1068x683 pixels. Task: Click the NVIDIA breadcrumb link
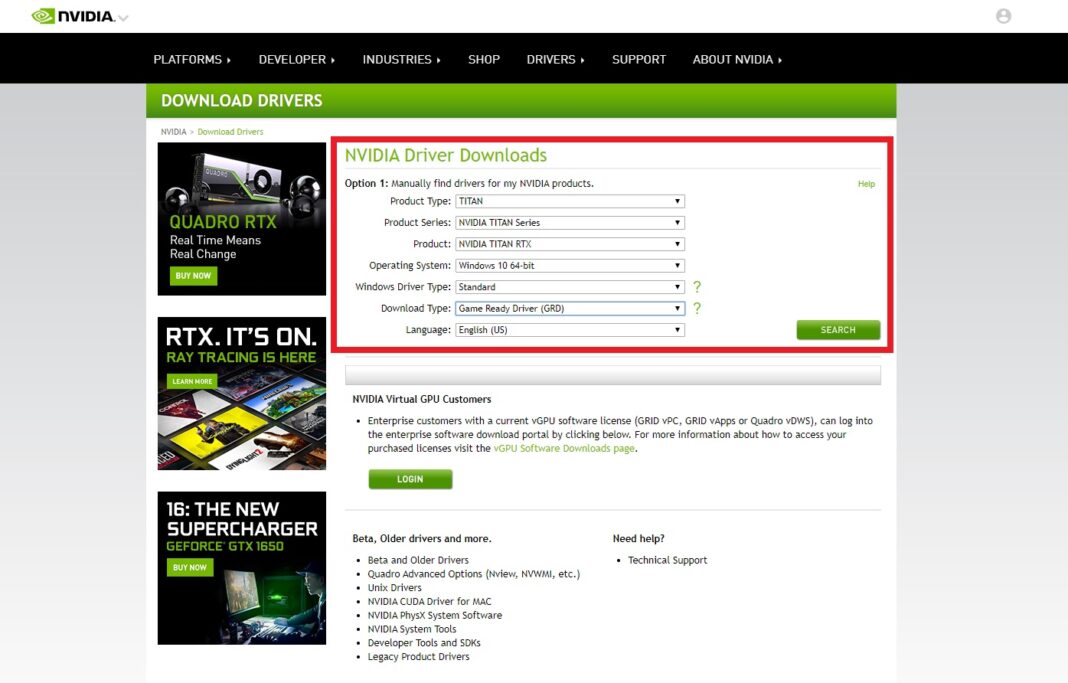coord(173,132)
